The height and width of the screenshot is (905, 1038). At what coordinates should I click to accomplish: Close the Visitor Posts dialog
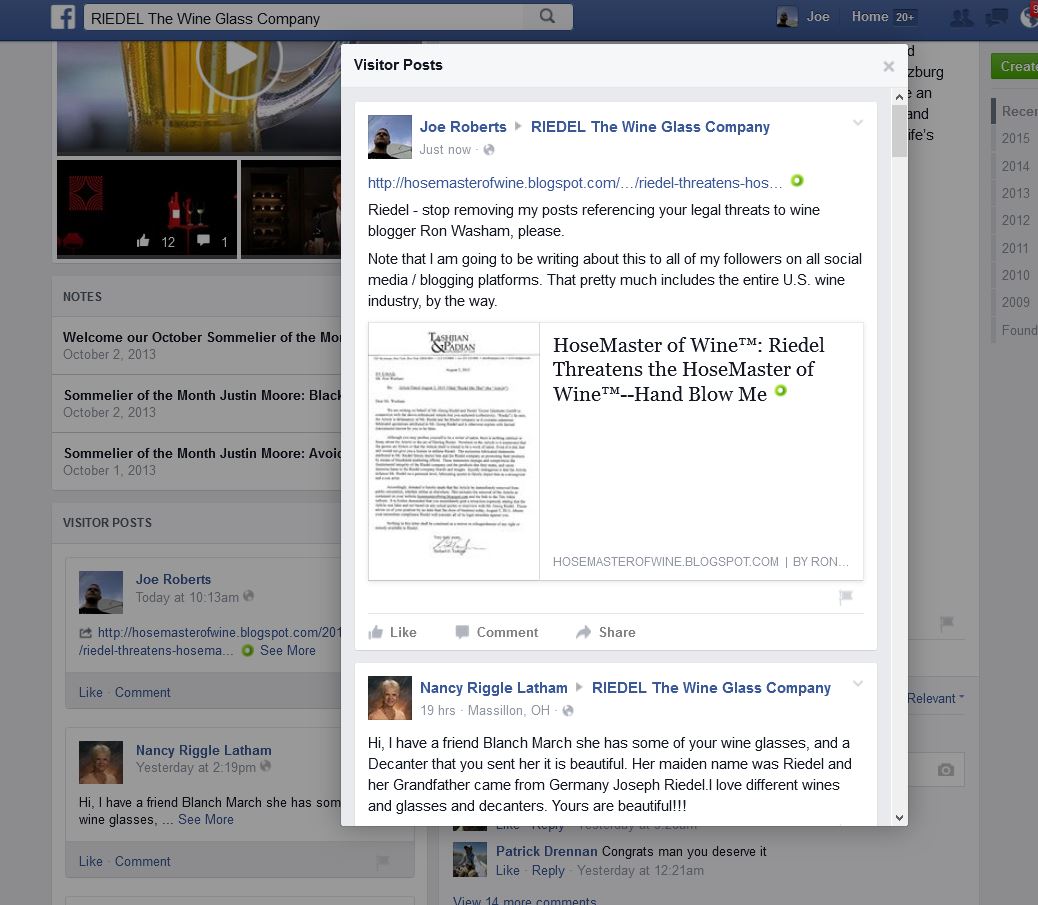coord(888,66)
